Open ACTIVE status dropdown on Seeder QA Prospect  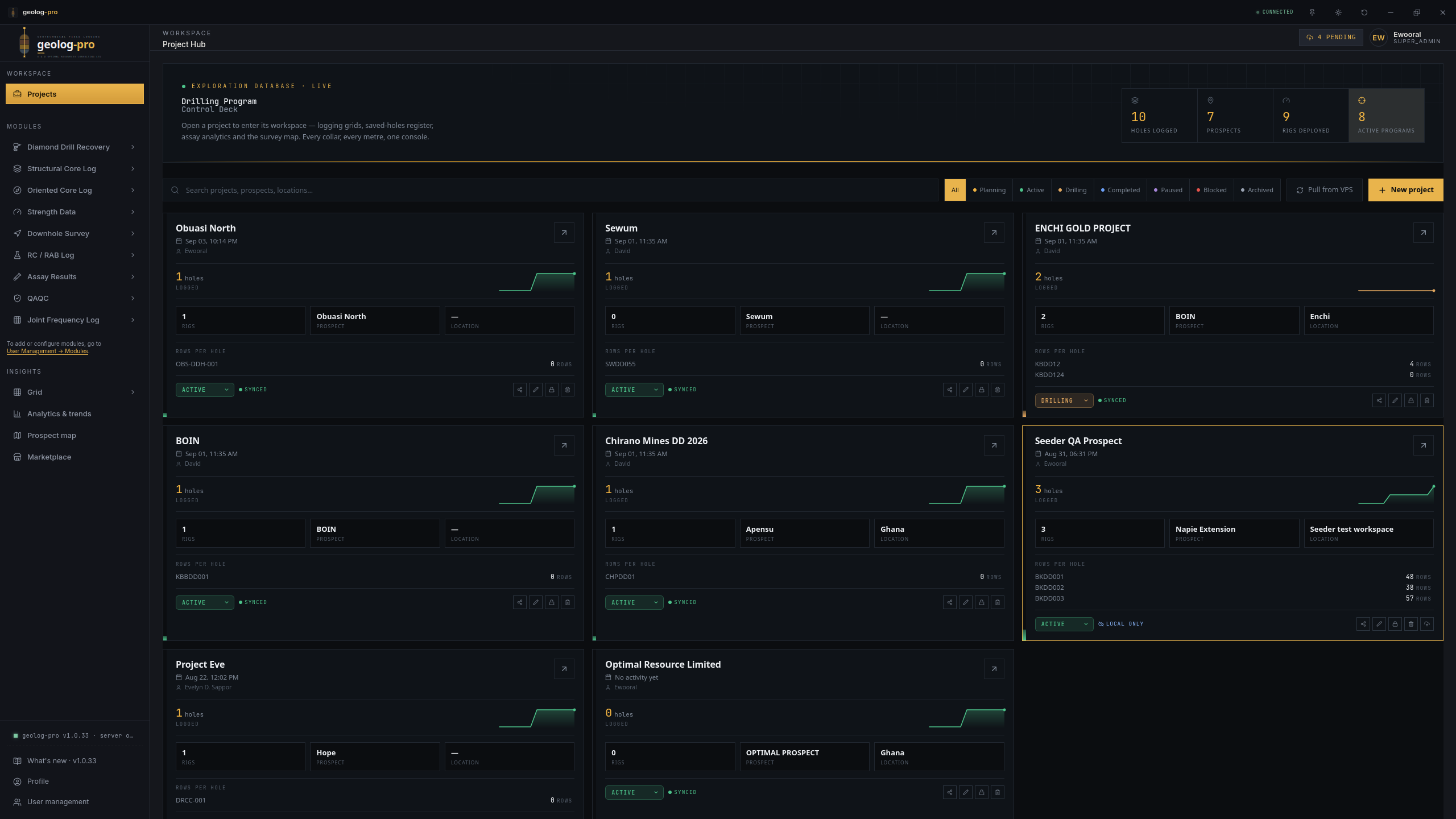tap(1064, 624)
